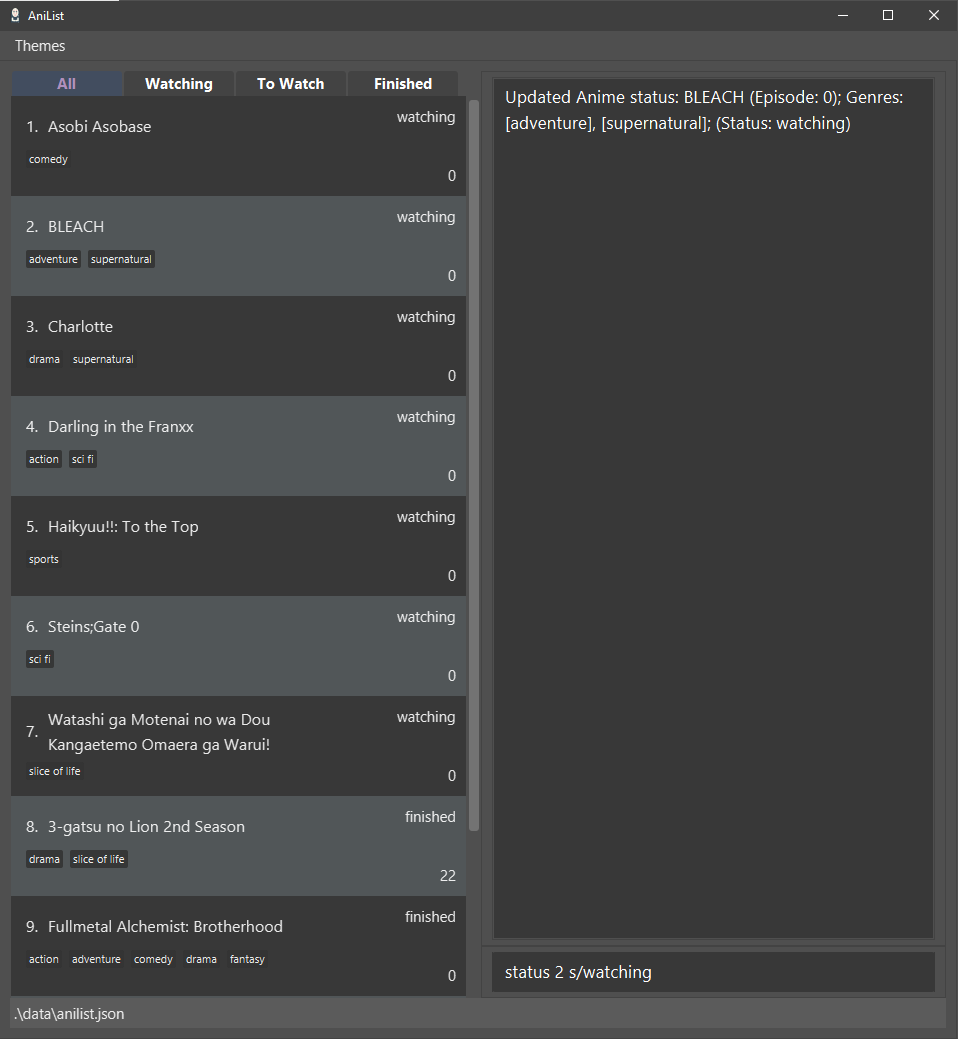The width and height of the screenshot is (958, 1039).
Task: Switch to the All tab
Action: 66,83
